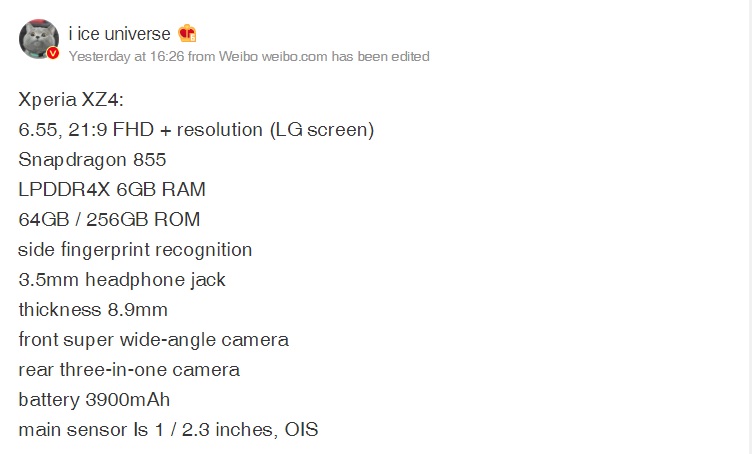Click the "side fingerprint recognition" line
The width and height of the screenshot is (752, 454).
[135, 250]
